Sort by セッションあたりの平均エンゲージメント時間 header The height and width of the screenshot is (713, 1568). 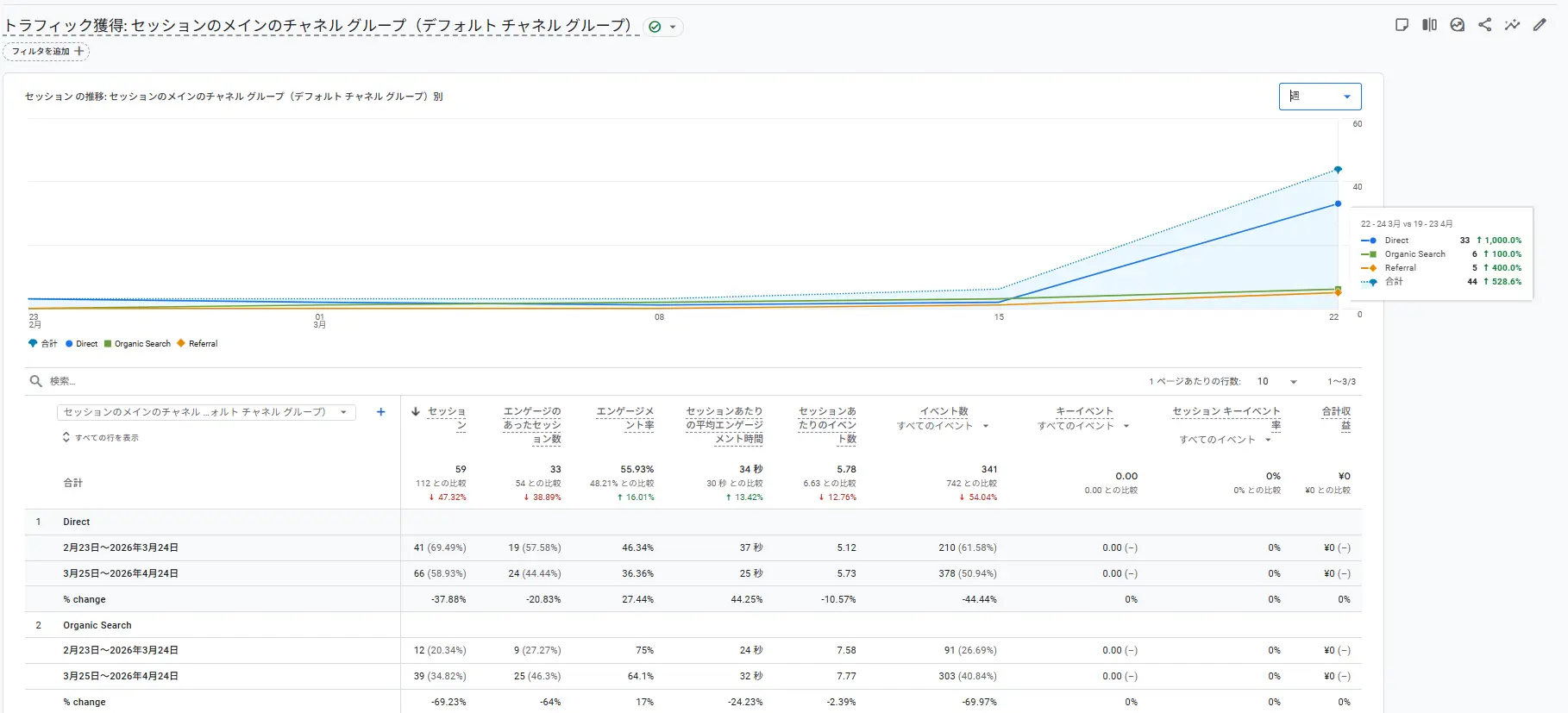[x=724, y=425]
